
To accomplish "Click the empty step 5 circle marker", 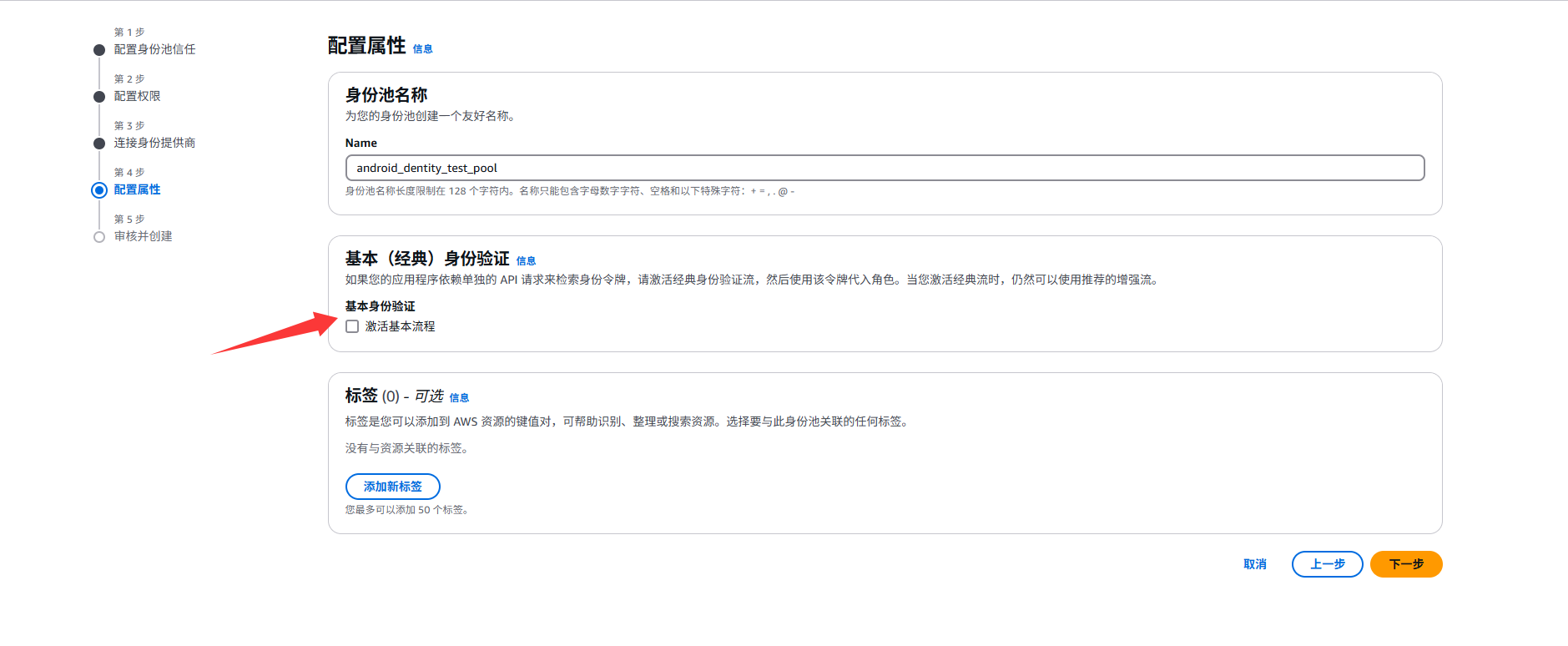I will [99, 237].
